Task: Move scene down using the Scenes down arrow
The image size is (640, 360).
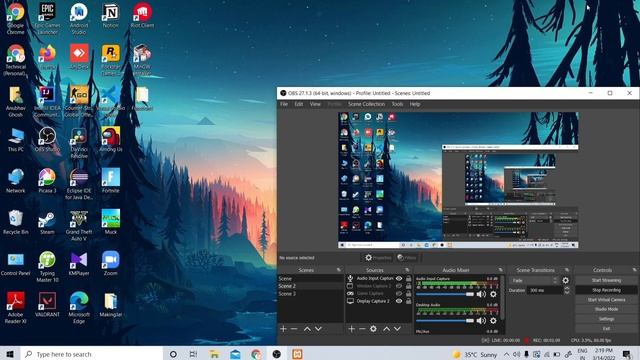Action: click(318, 329)
